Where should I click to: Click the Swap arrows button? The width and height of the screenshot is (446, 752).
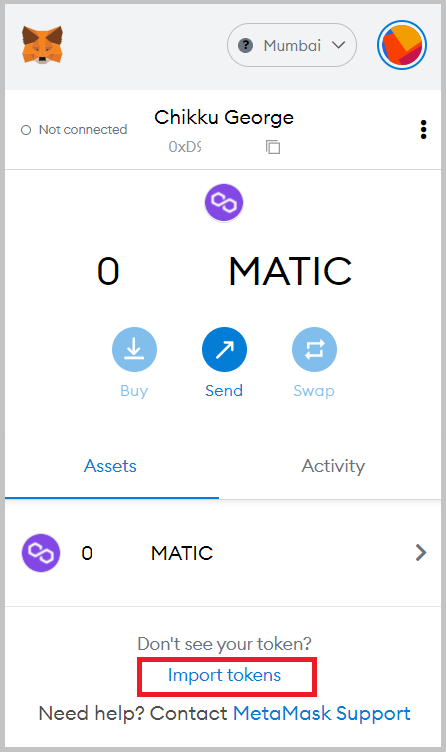coord(314,349)
